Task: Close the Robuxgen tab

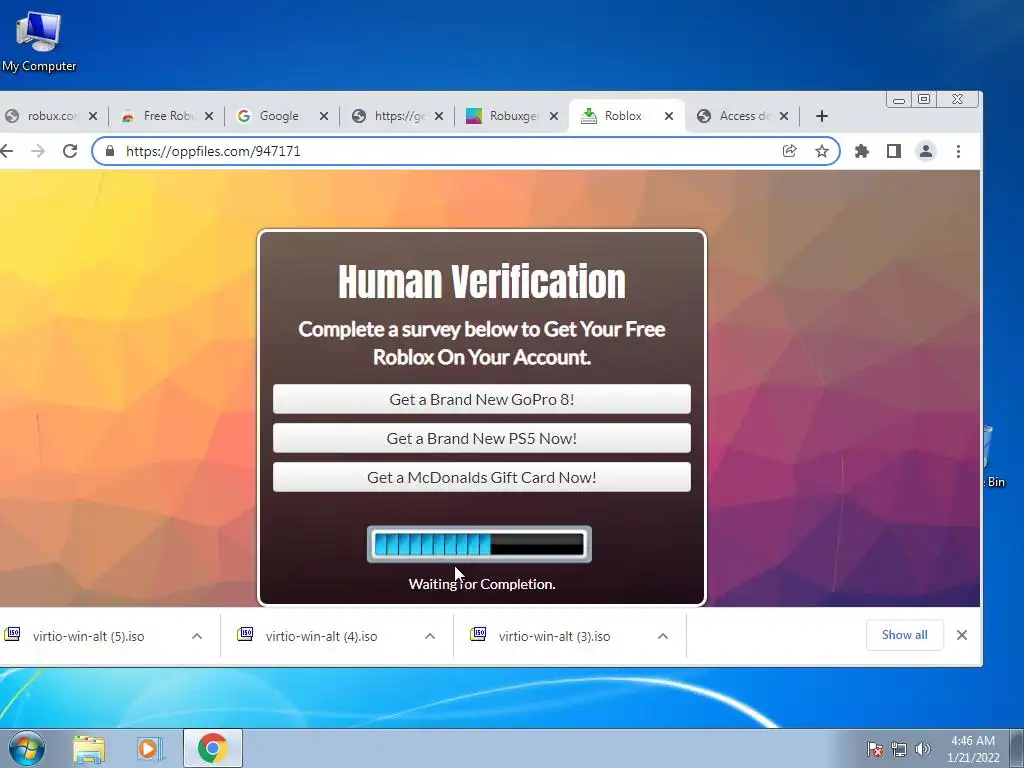Action: pyautogui.click(x=554, y=116)
